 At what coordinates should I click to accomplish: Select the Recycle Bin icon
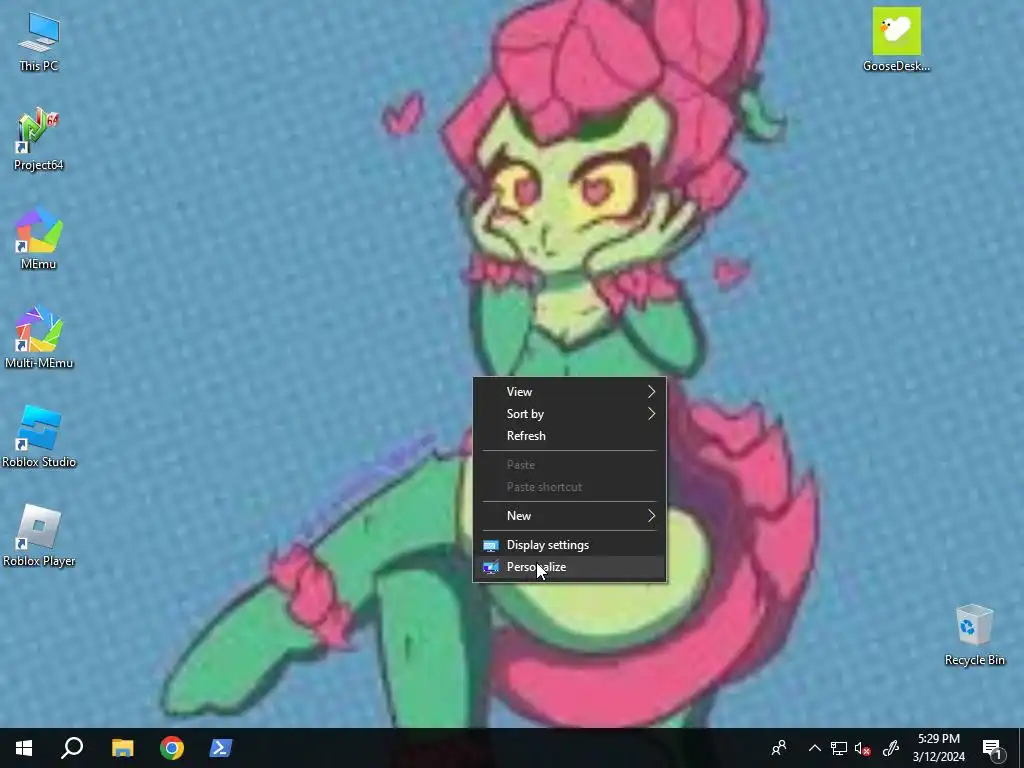pos(974,635)
